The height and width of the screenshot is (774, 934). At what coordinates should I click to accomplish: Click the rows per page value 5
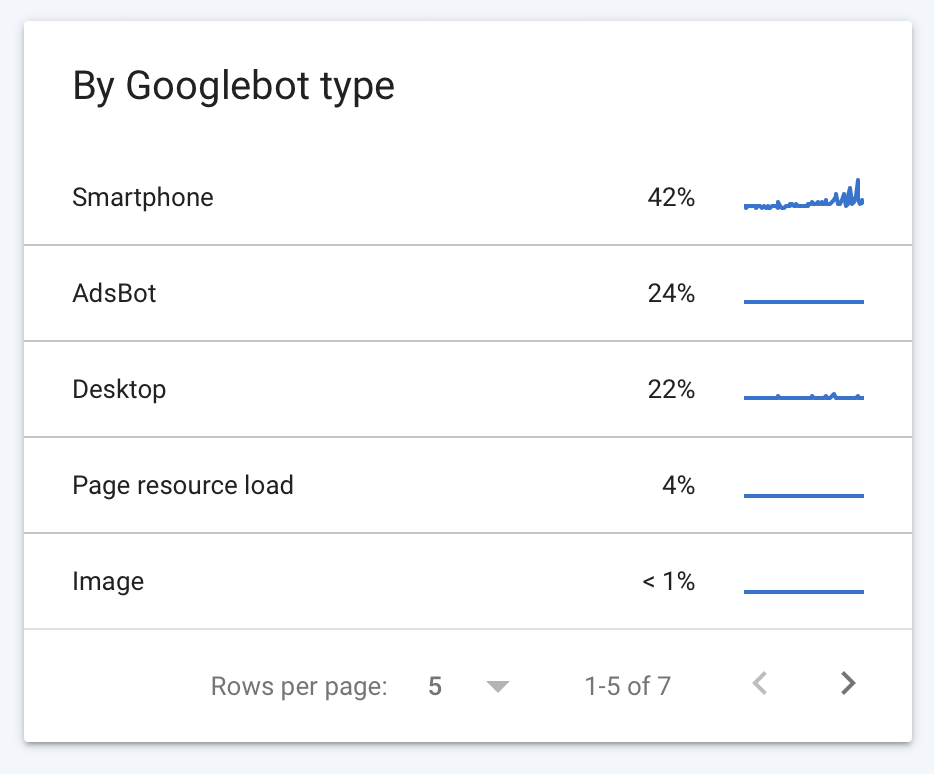click(435, 686)
